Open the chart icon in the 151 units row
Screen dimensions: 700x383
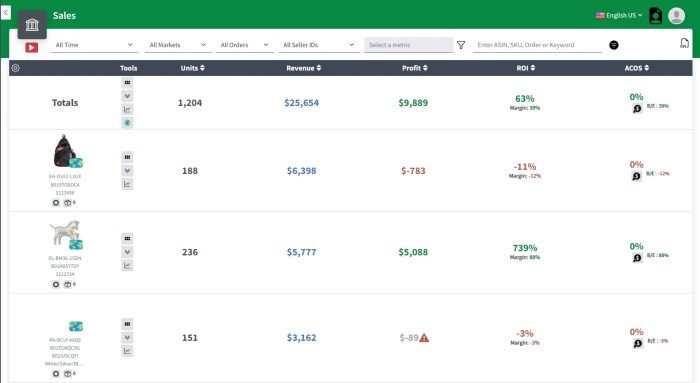click(127, 351)
